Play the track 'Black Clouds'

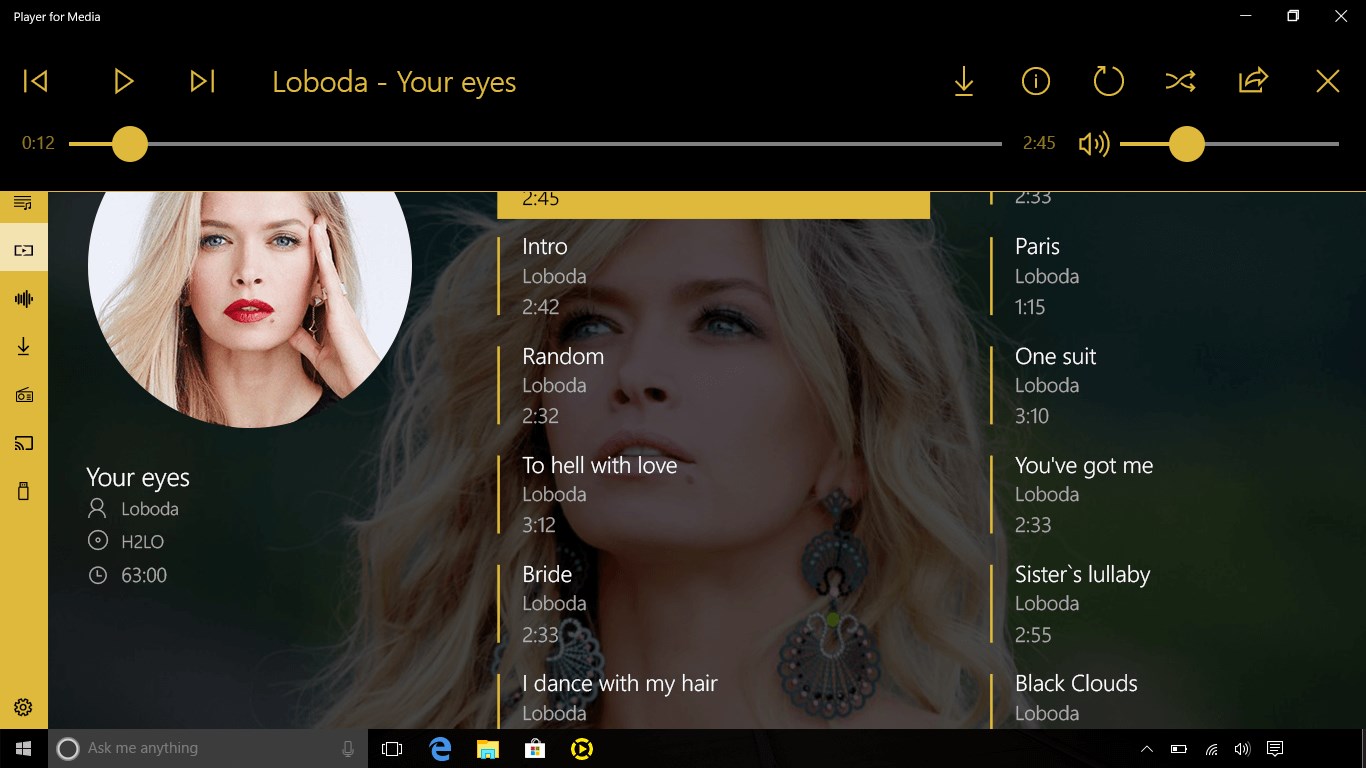pos(1076,683)
